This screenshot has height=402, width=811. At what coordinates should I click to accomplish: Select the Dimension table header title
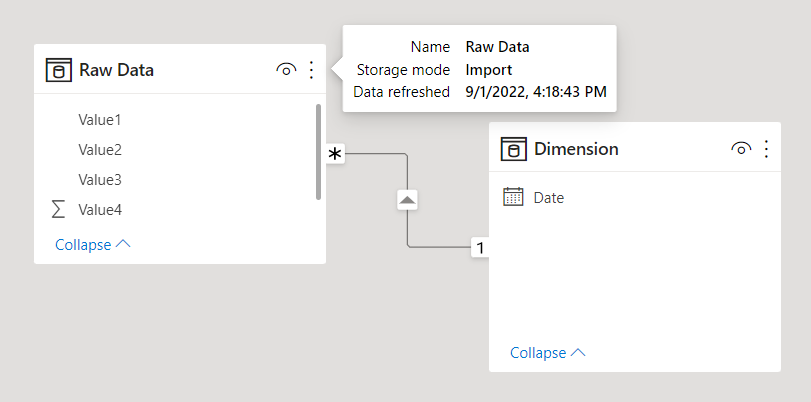(576, 149)
